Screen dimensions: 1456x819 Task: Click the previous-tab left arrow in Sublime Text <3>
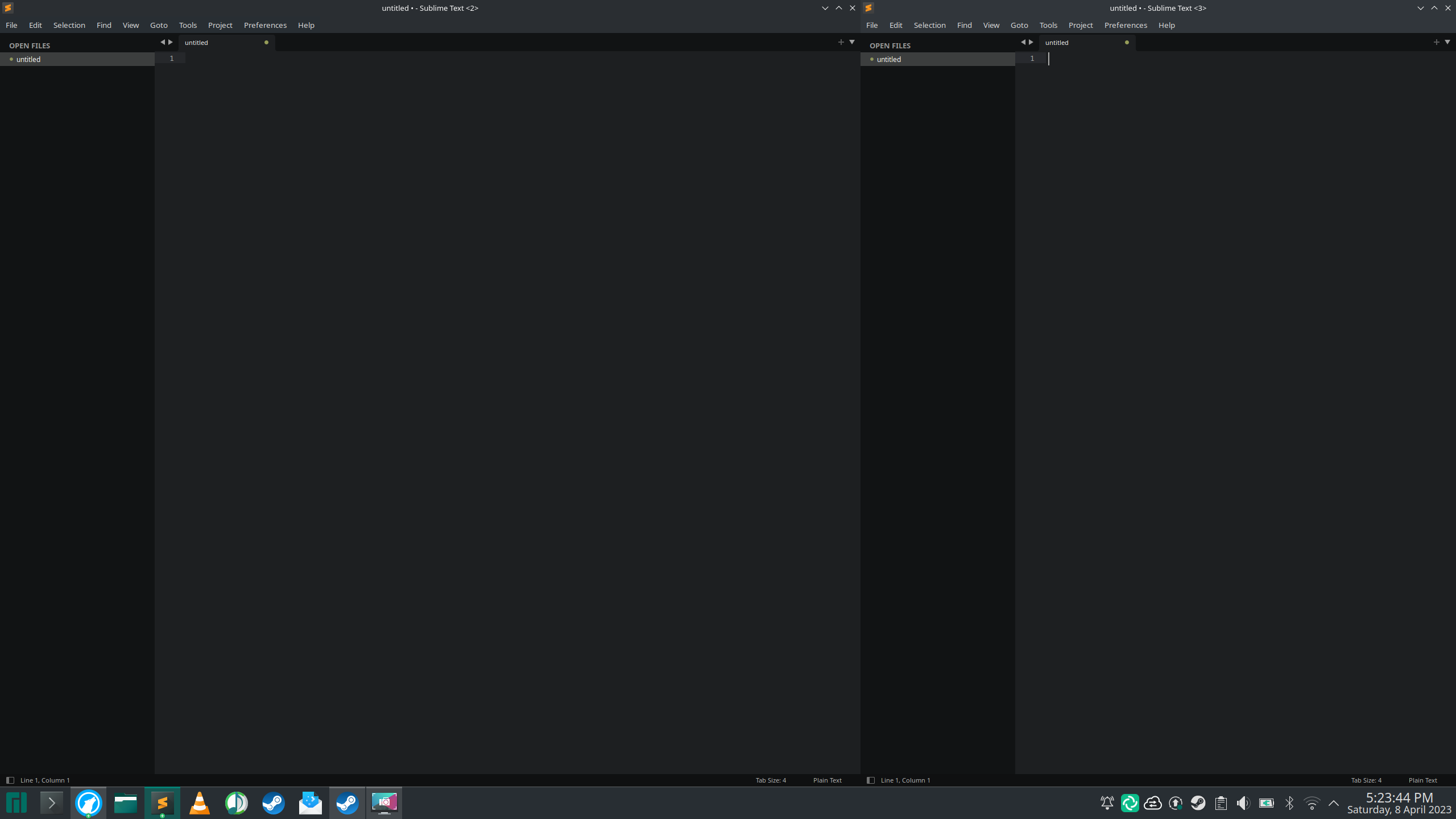click(1023, 42)
